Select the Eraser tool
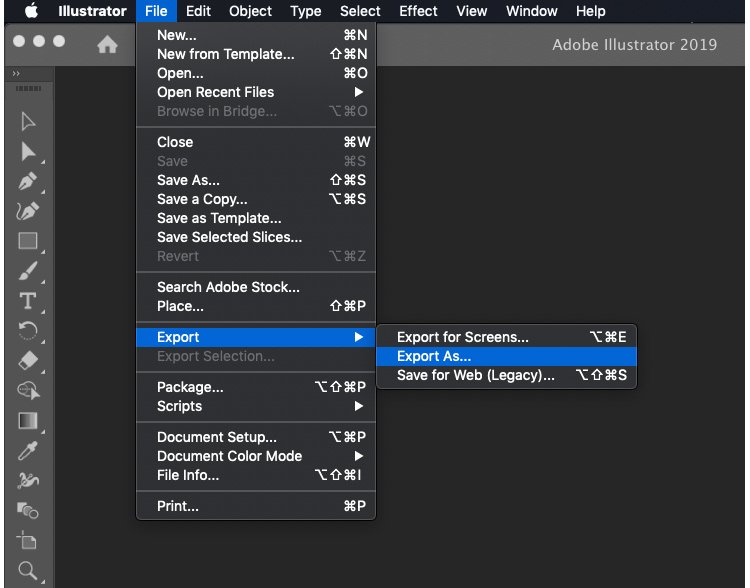Screen dimensions: 750x588 pyautogui.click(x=28, y=360)
